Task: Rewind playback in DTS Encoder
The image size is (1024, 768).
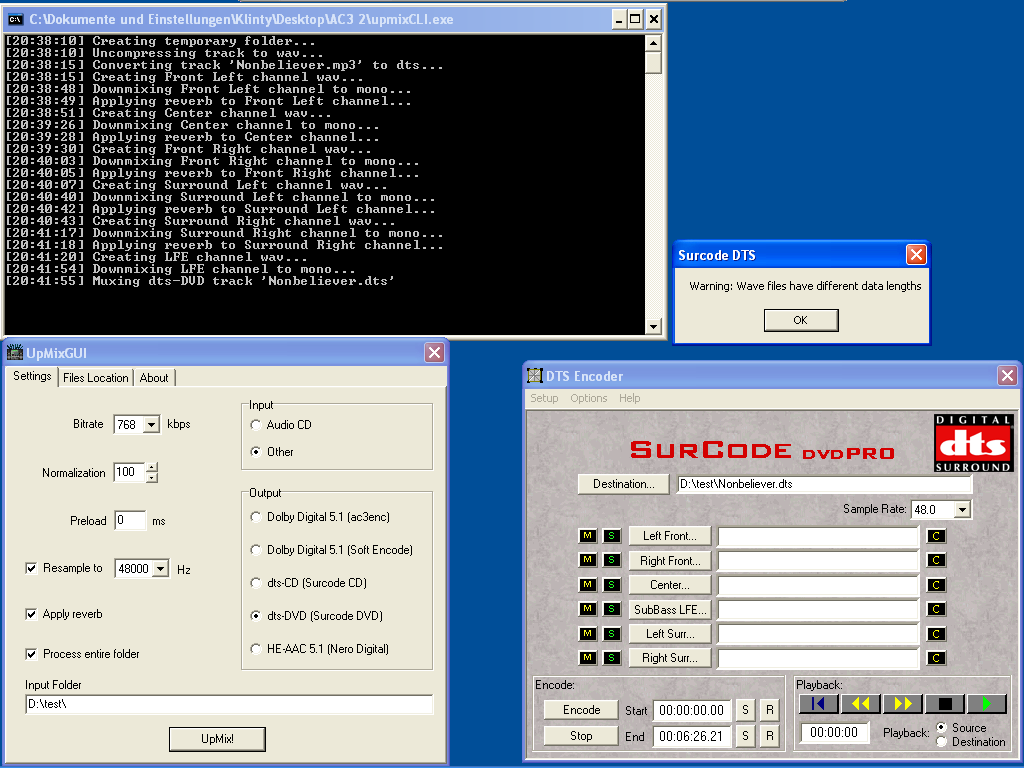Action: point(861,703)
